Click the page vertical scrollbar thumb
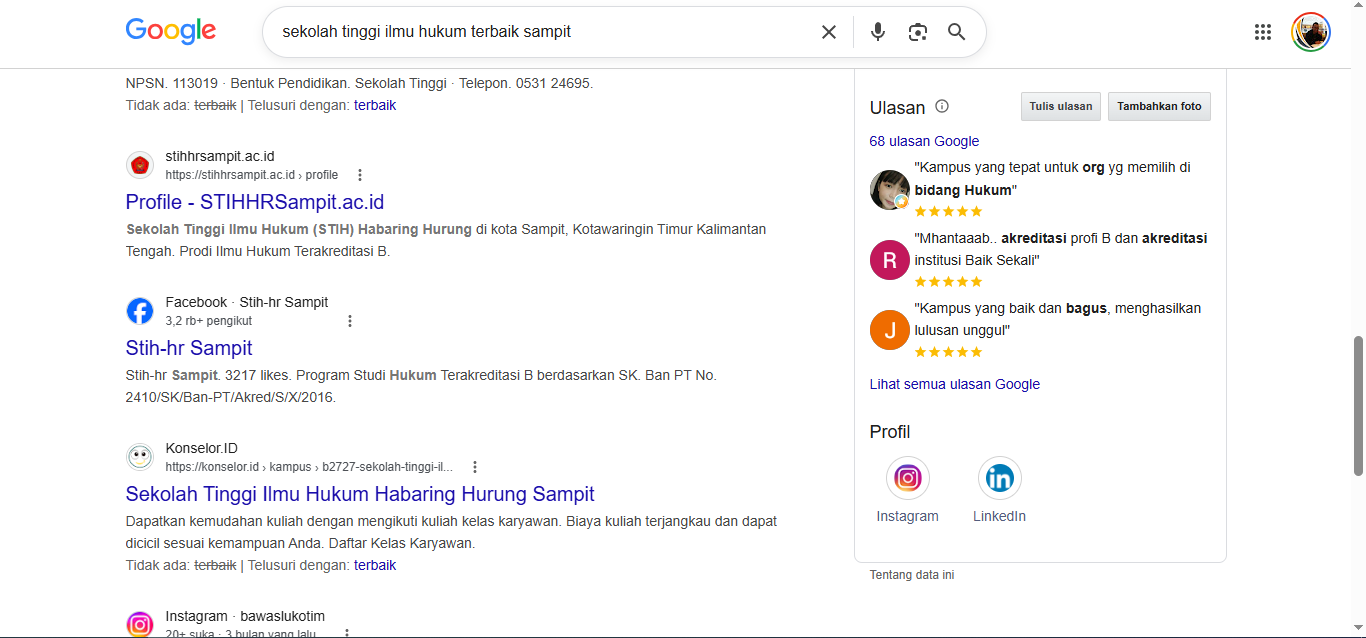This screenshot has height=638, width=1366. [x=1358, y=406]
